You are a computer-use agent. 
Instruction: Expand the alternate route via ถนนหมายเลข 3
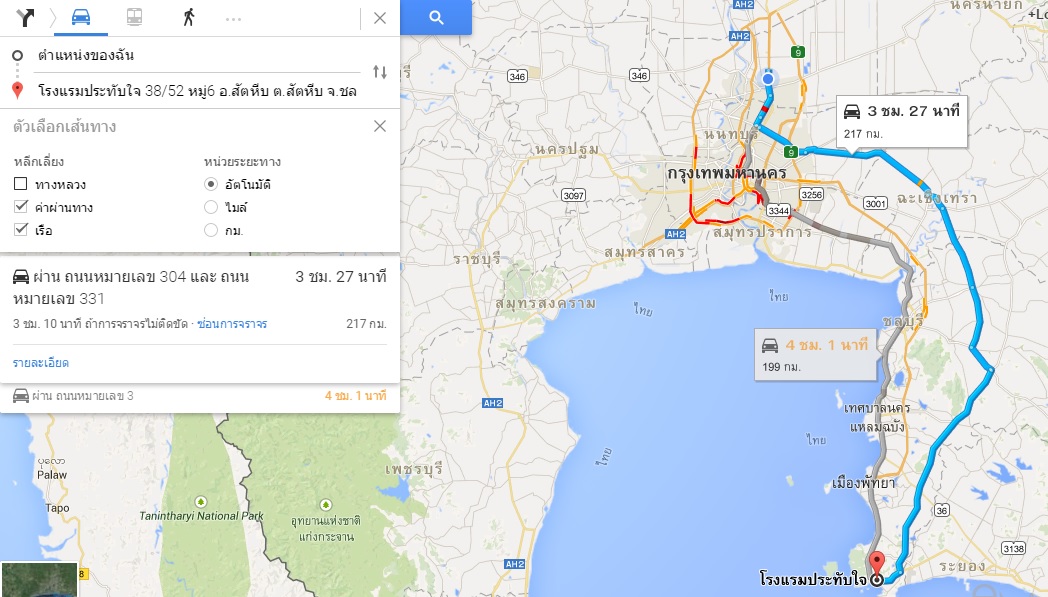coord(200,396)
